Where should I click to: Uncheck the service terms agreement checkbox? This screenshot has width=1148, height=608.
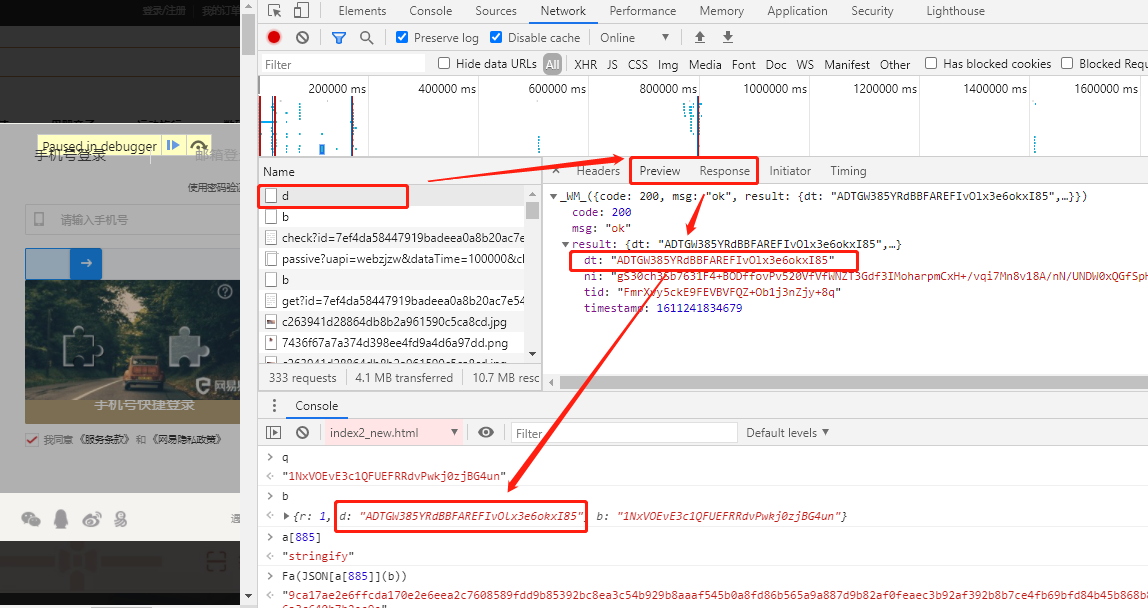(x=31, y=440)
